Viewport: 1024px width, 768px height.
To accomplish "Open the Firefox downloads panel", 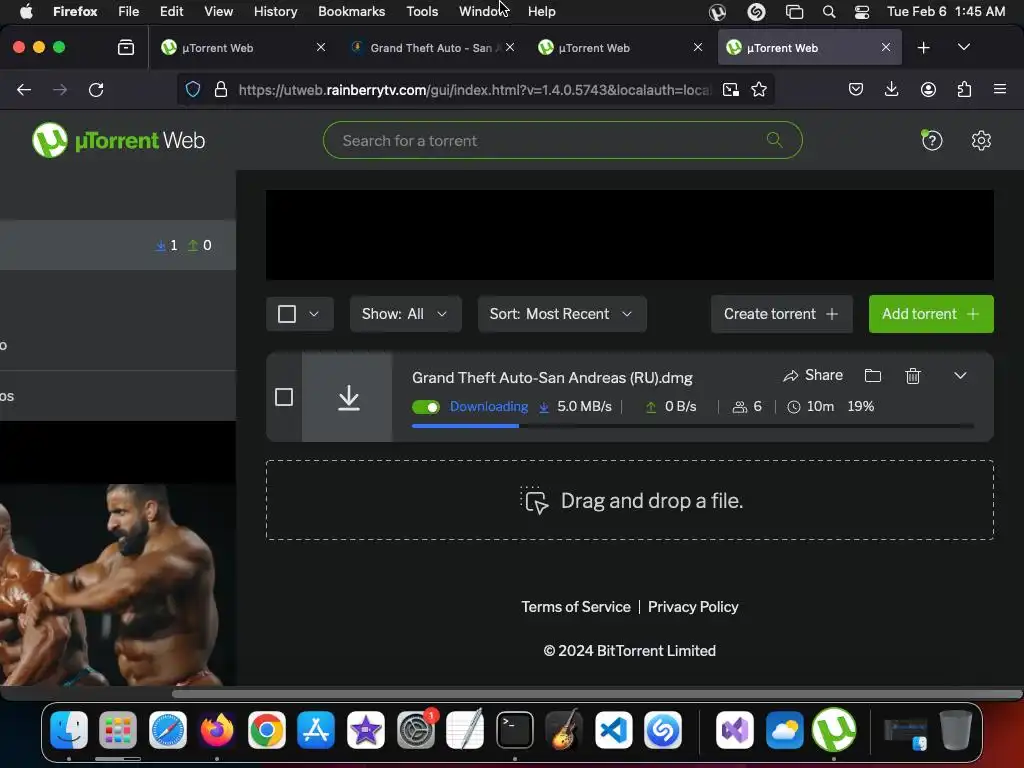I will 891,89.
